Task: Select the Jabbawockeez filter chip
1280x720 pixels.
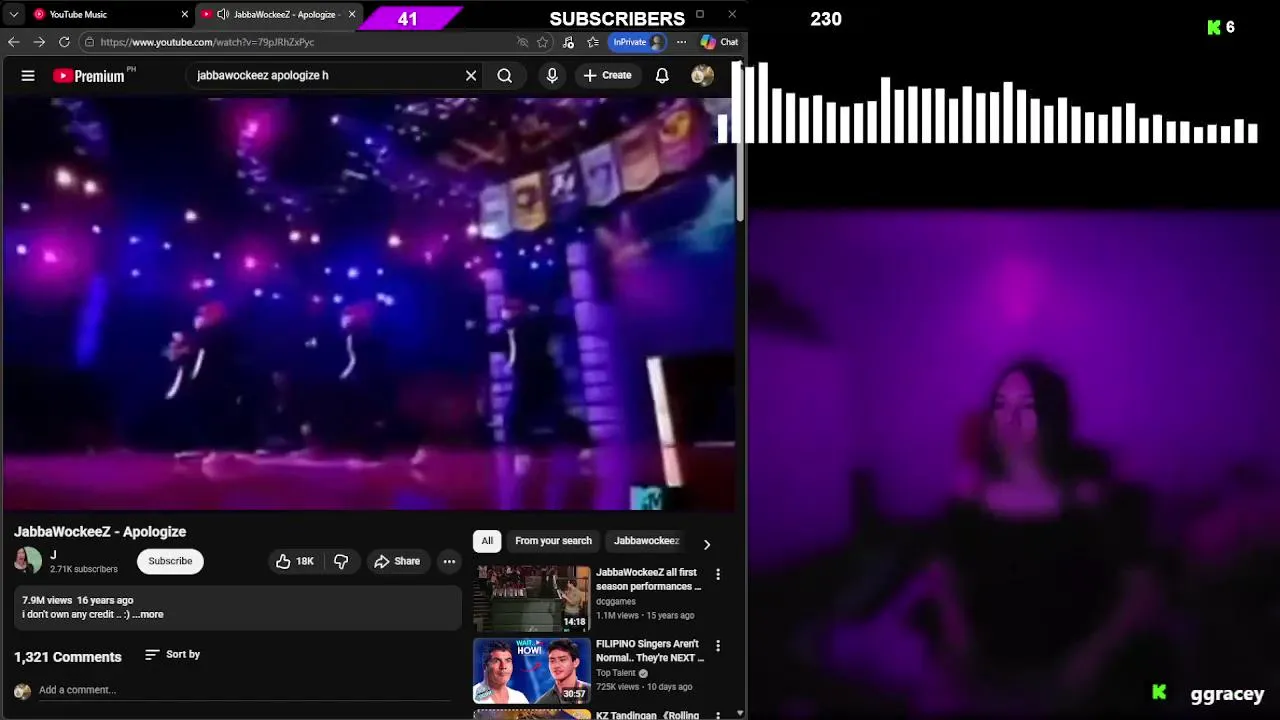Action: click(646, 541)
